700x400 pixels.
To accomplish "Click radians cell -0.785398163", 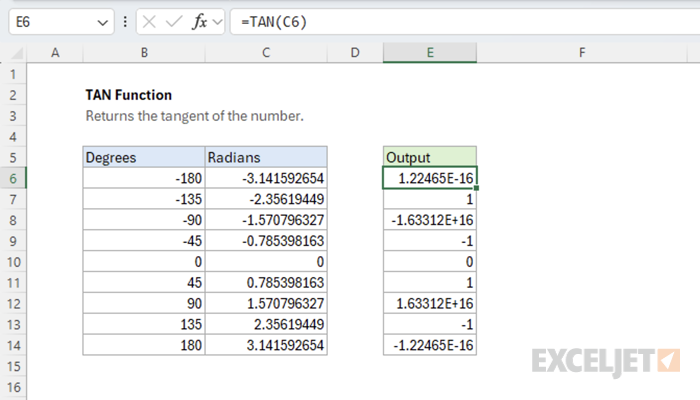I will coord(266,241).
